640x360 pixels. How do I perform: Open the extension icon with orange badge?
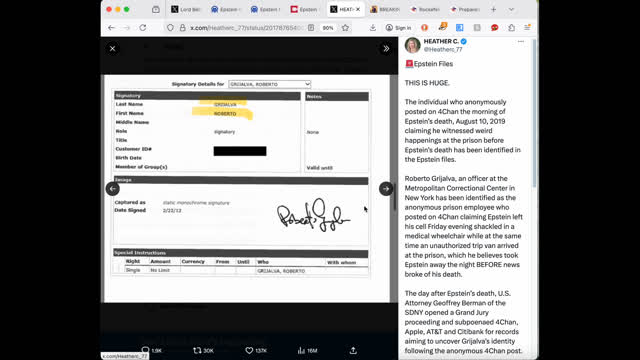[x=442, y=27]
